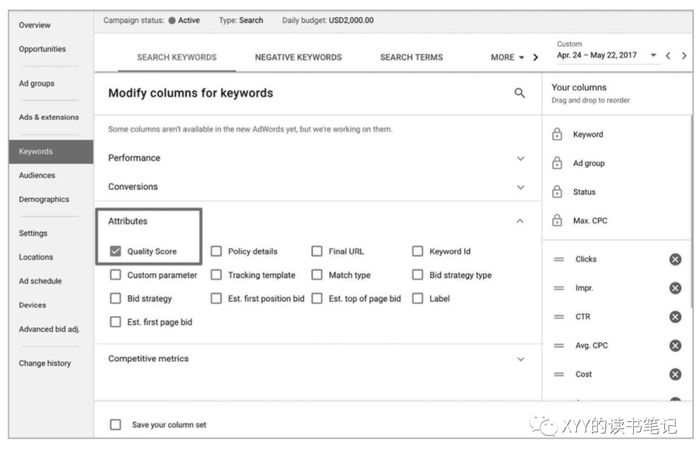Remove the Clicks column
Image resolution: width=700 pixels, height=457 pixels.
675,259
